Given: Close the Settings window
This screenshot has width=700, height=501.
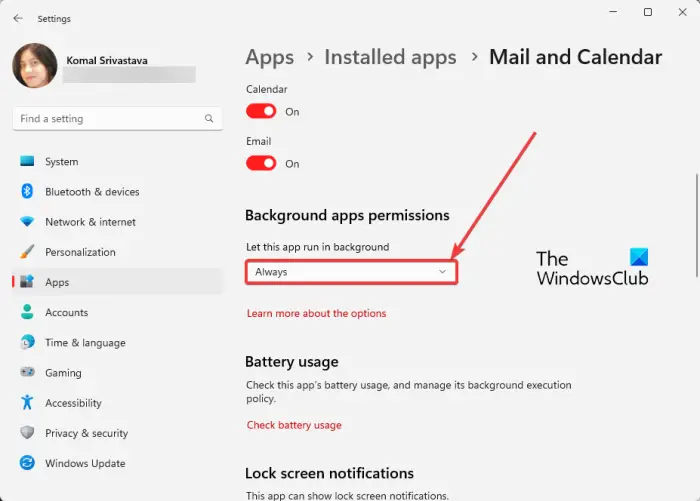Looking at the screenshot, I should point(682,12).
